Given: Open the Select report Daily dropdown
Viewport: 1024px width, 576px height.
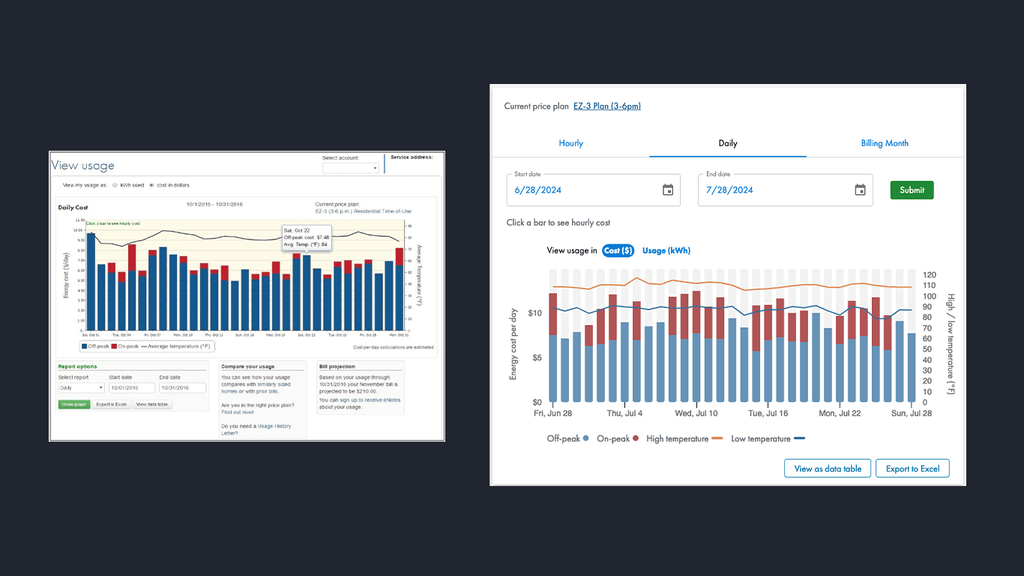Looking at the screenshot, I should point(81,388).
